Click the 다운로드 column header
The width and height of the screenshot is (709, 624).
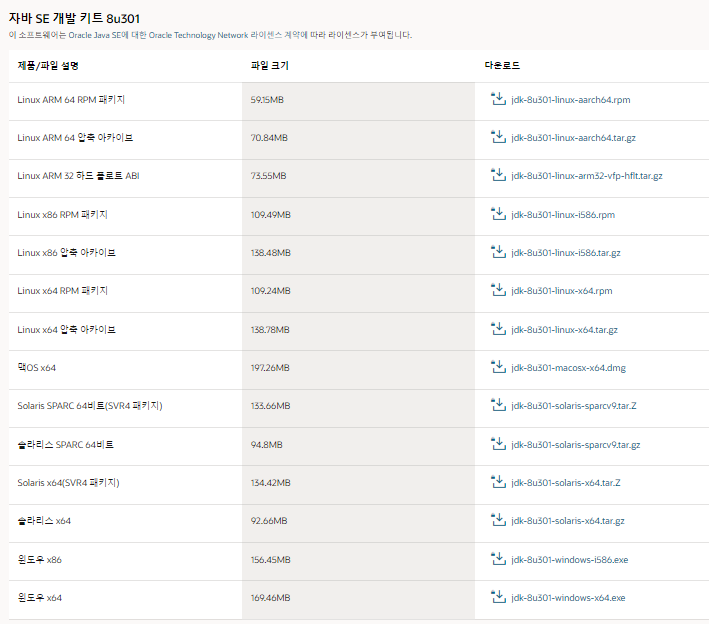pyautogui.click(x=502, y=65)
